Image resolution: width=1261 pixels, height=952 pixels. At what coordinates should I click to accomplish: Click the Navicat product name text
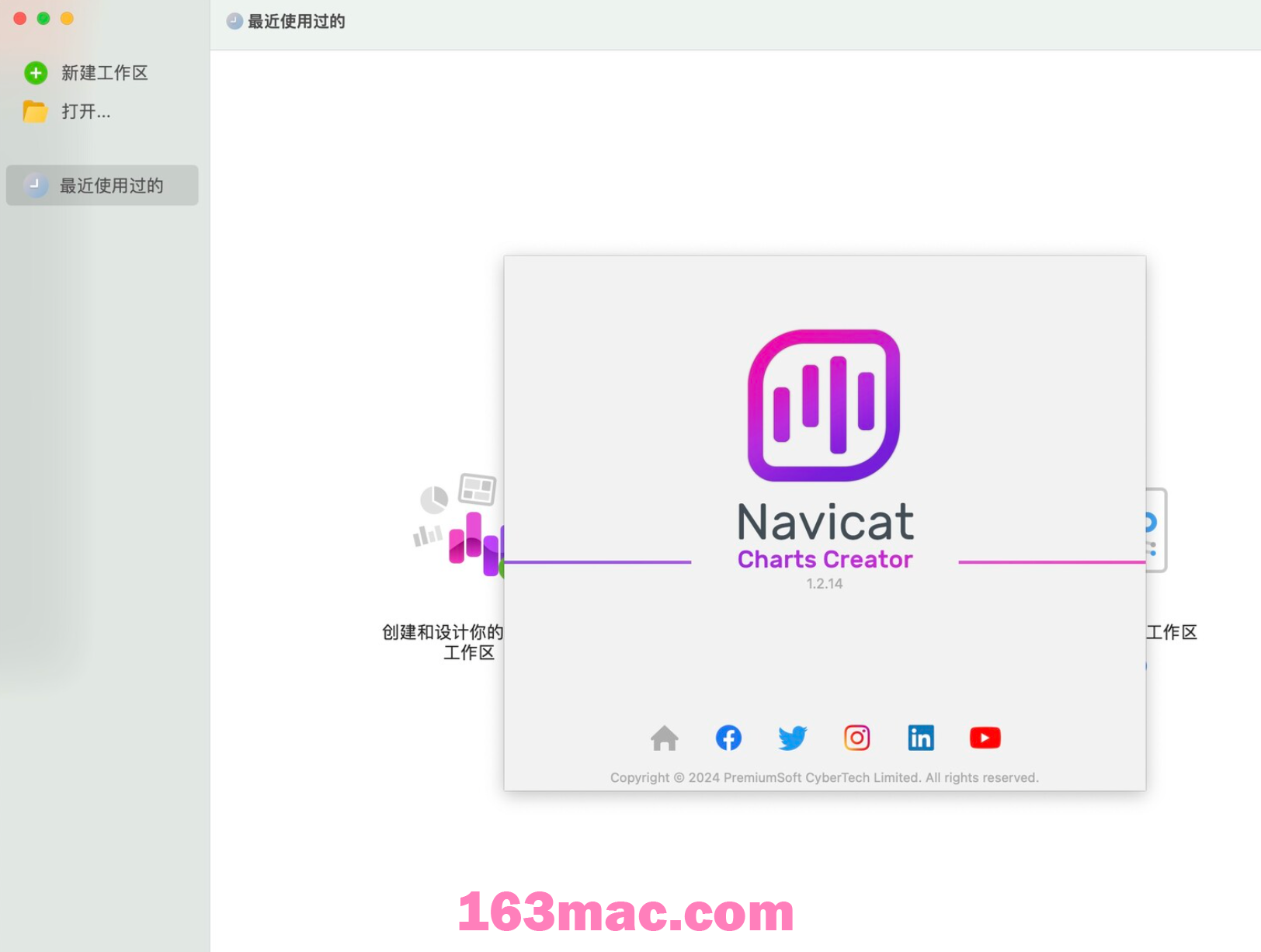pos(825,521)
